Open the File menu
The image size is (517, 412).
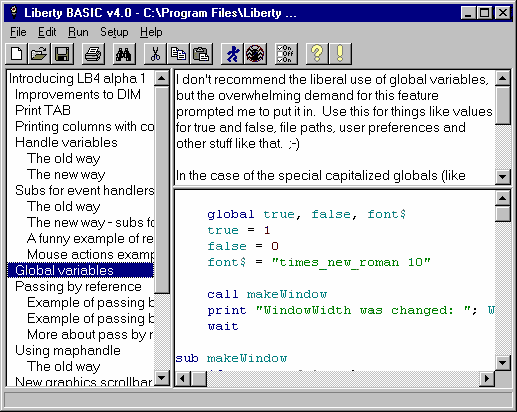pyautogui.click(x=18, y=32)
